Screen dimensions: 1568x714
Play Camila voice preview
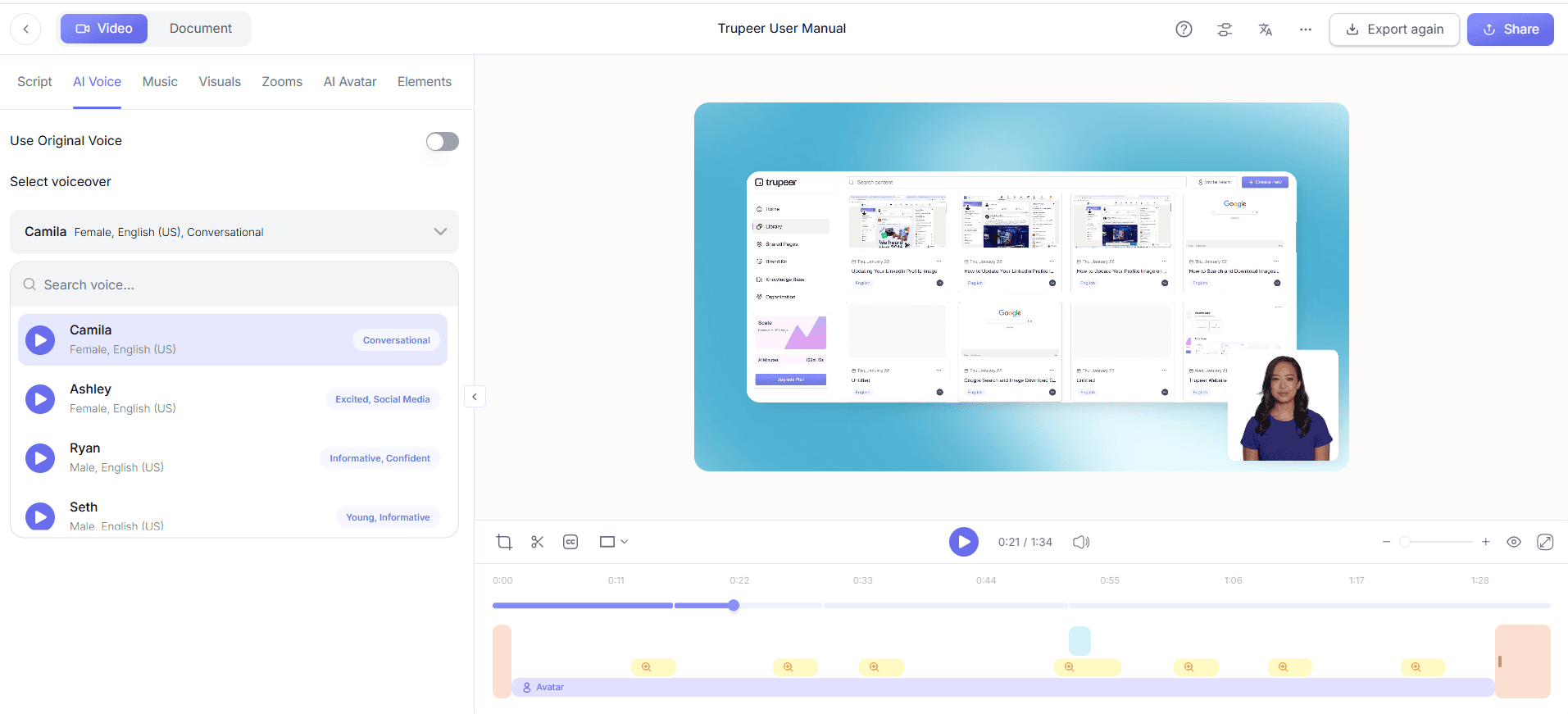click(40, 339)
